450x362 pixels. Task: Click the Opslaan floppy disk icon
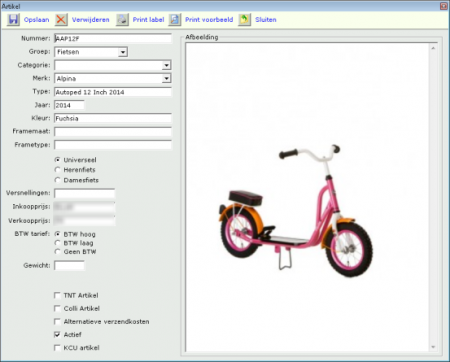(x=13, y=20)
